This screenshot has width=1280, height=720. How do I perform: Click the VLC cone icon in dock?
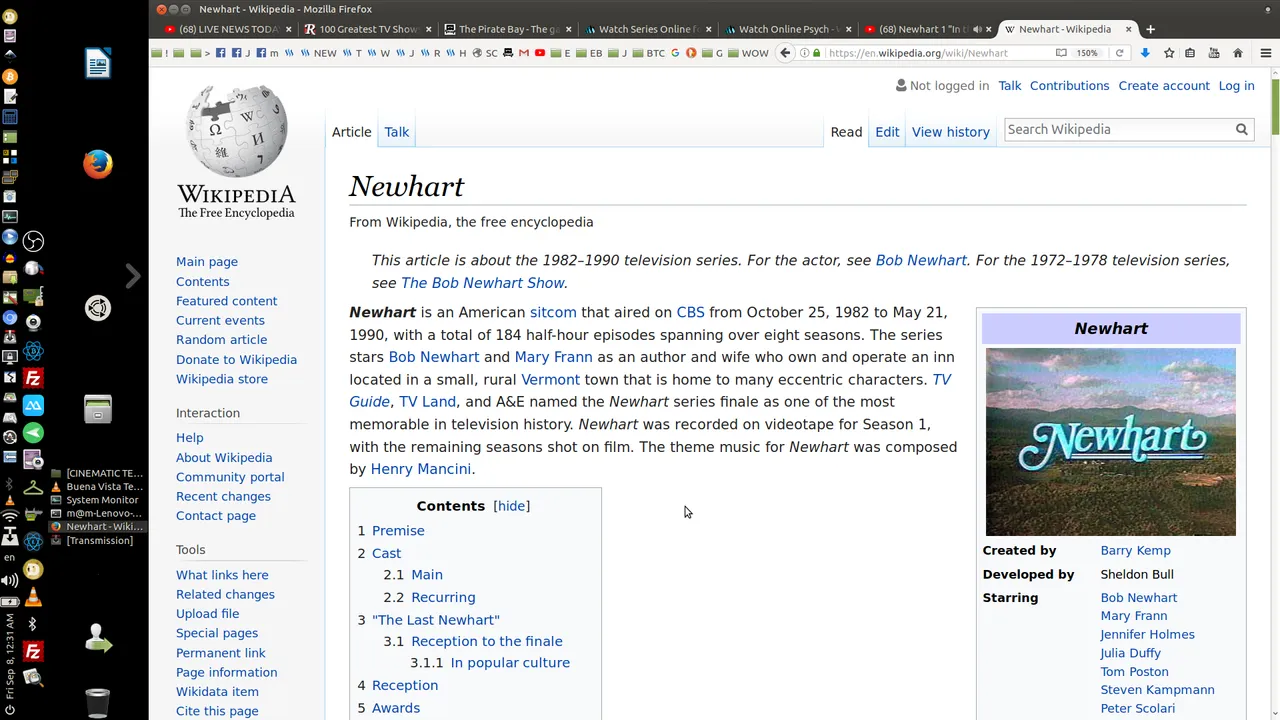click(34, 598)
